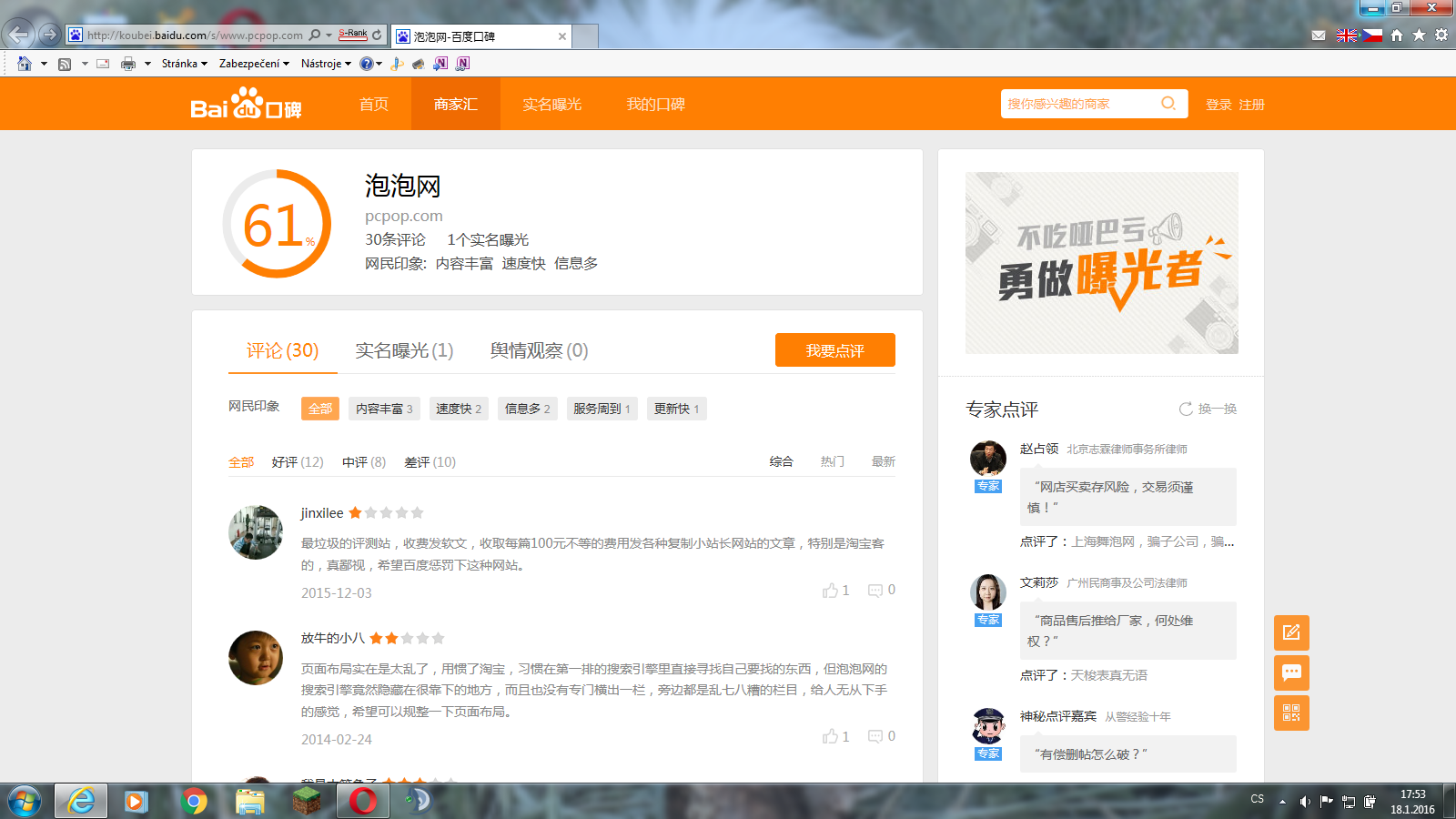
Task: Switch to 舆情观察 (0) tab
Action: (540, 350)
